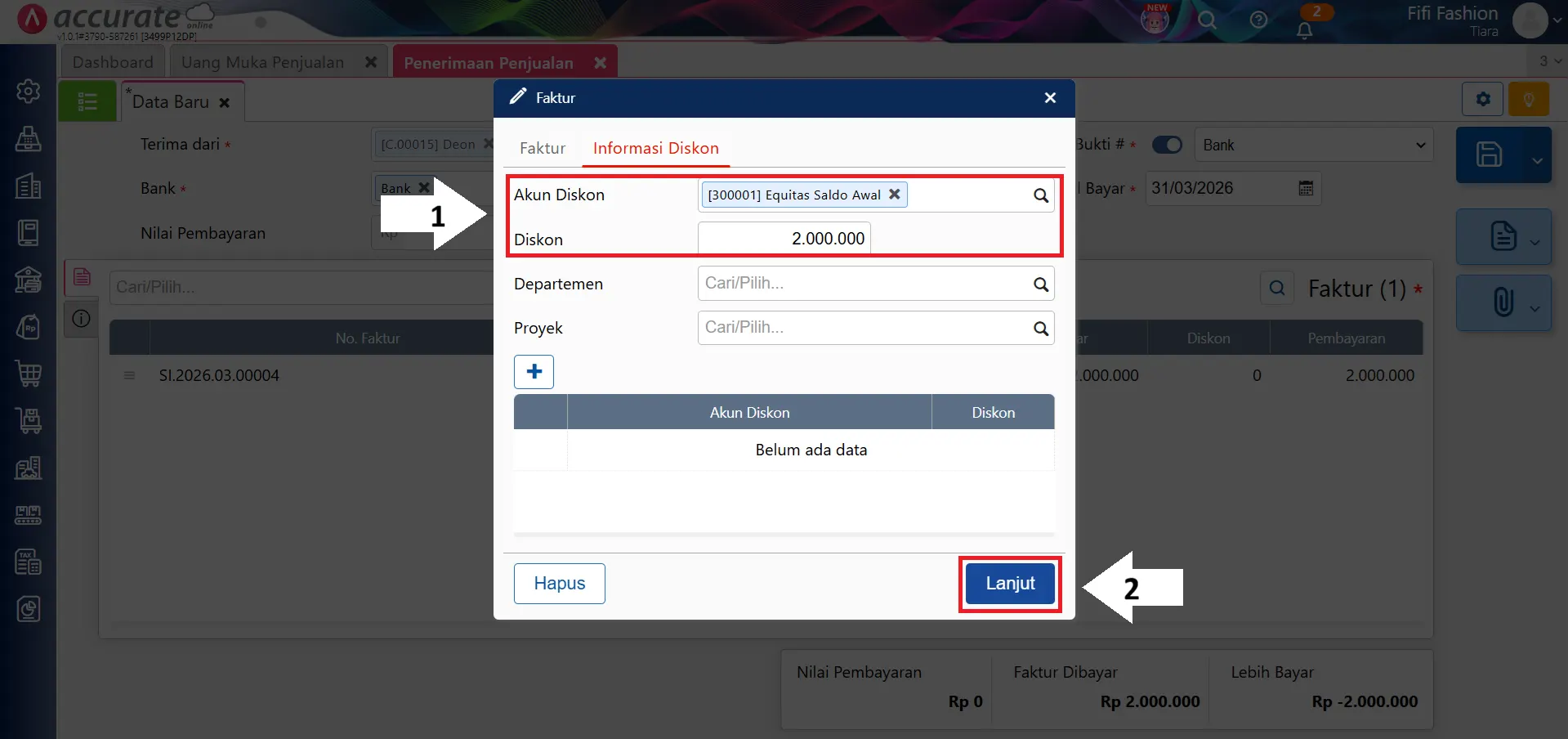The height and width of the screenshot is (739, 1568).
Task: Search accounts in Akun Diskon field
Action: click(x=1040, y=195)
